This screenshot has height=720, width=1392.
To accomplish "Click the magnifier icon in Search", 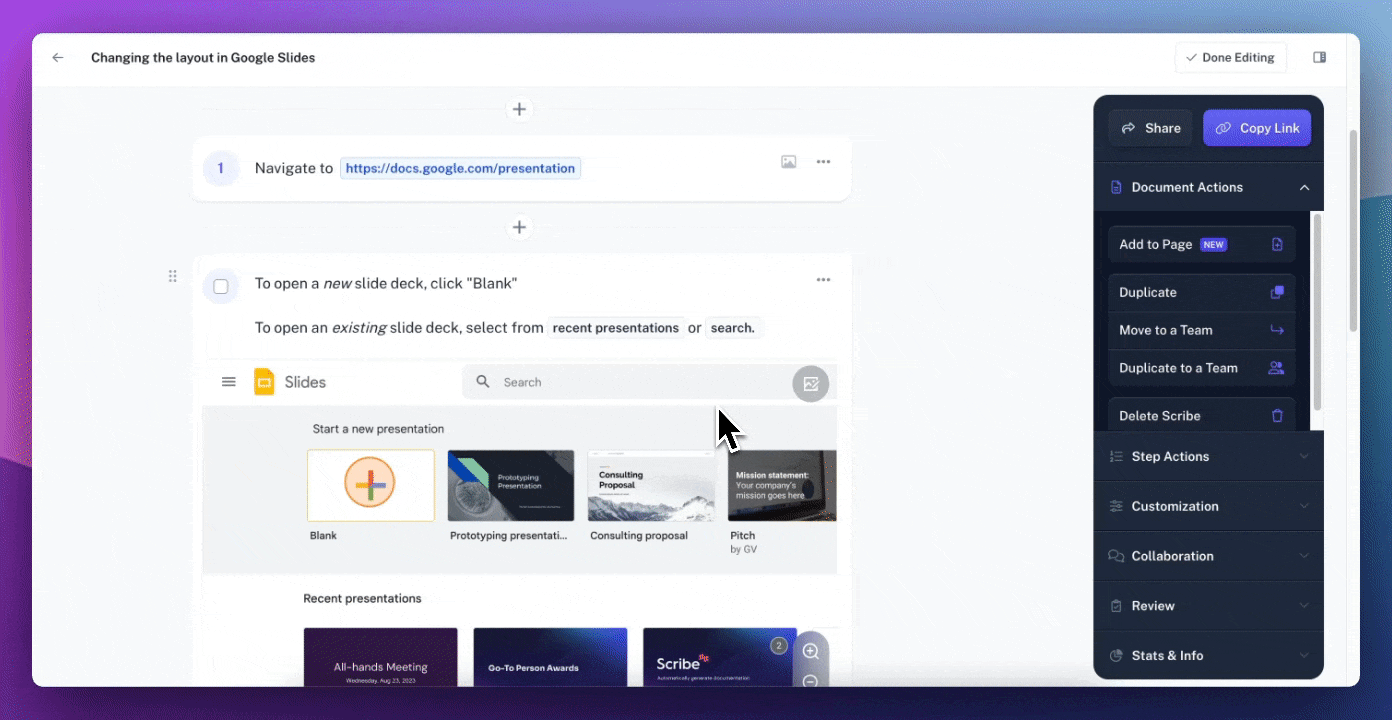I will pyautogui.click(x=483, y=382).
